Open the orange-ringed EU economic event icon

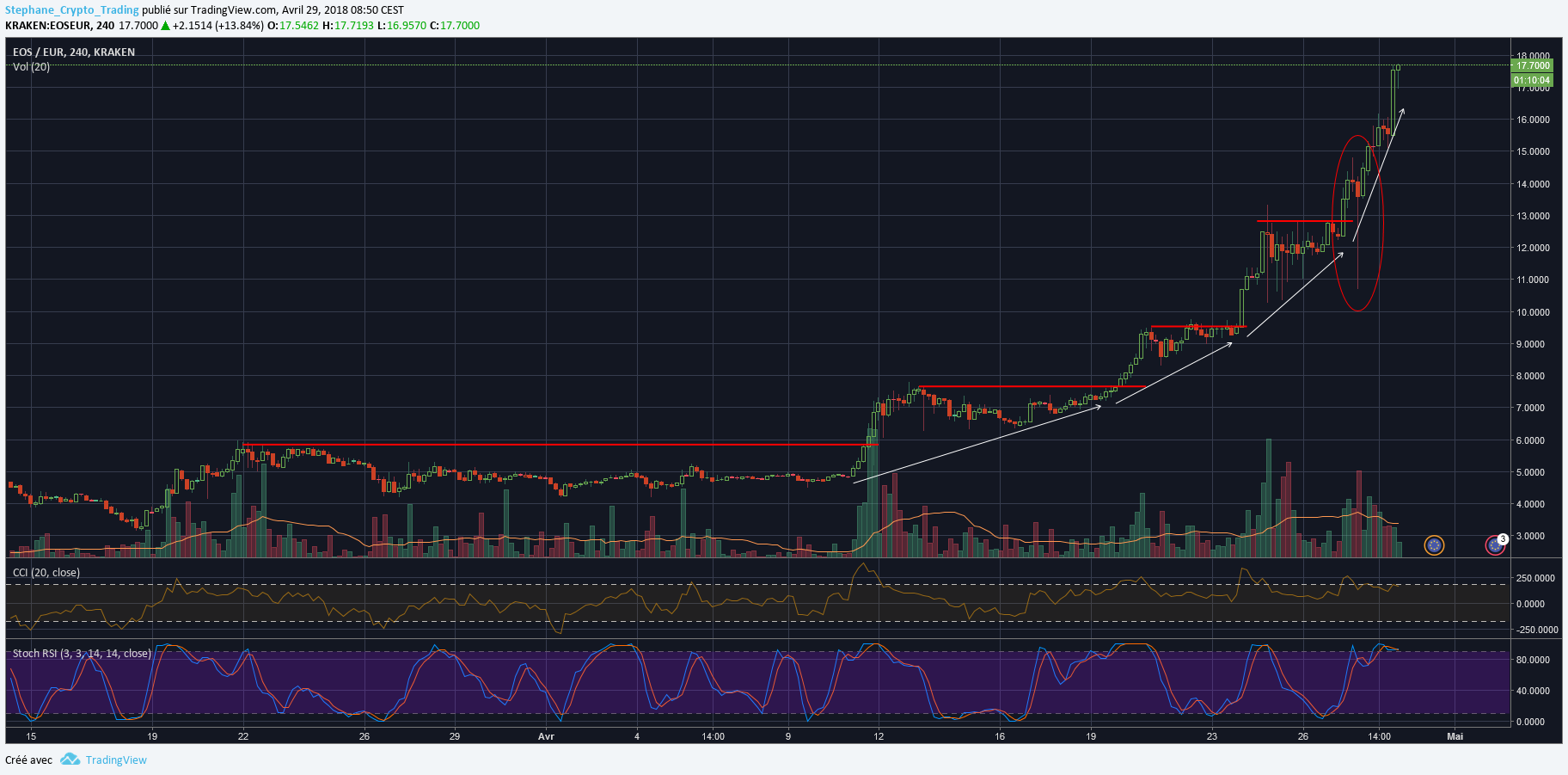[1434, 545]
